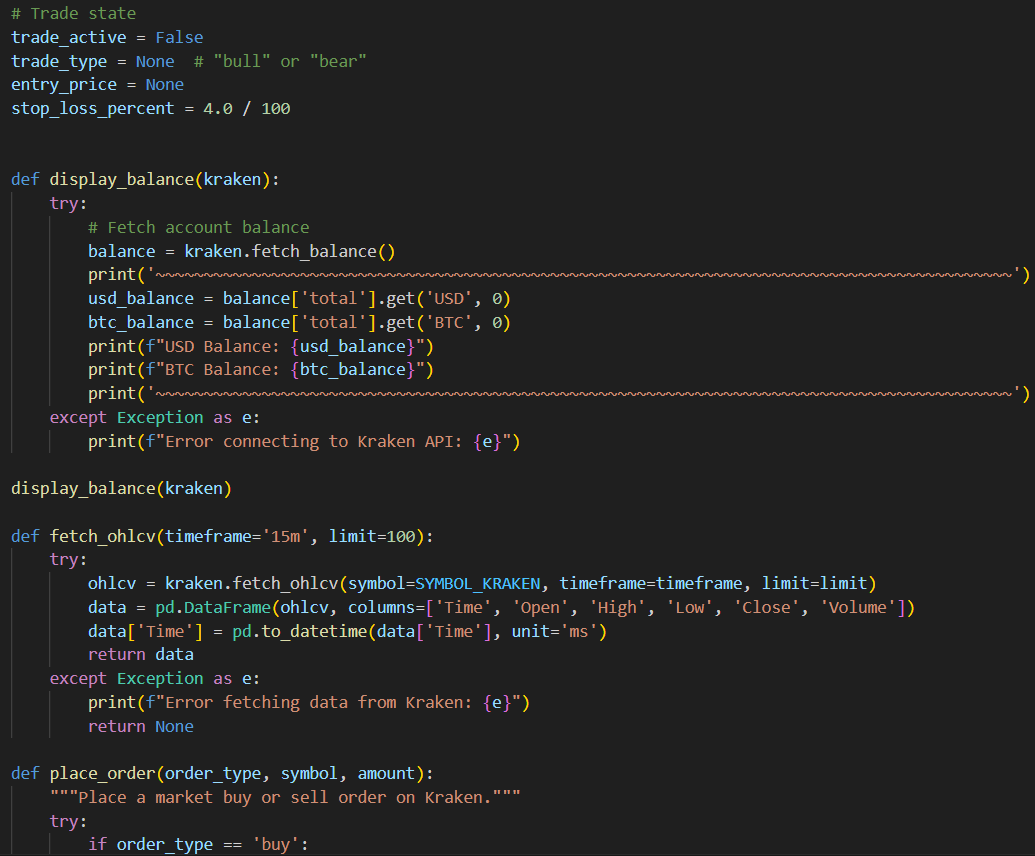The image size is (1035, 856).
Task: Click 'display_balance' in the function definition
Action: coord(121,180)
